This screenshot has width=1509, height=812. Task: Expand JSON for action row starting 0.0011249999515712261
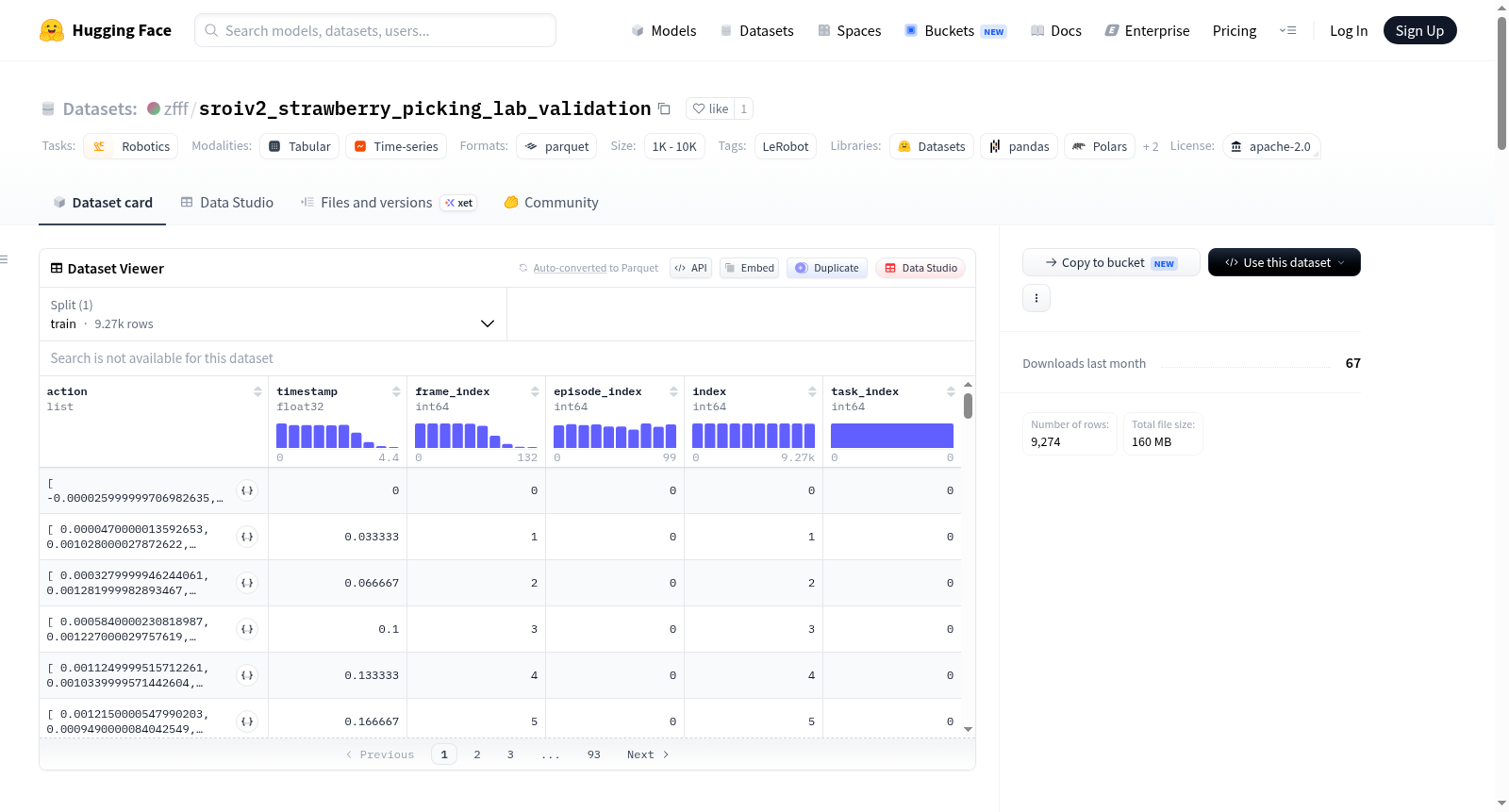click(247, 675)
